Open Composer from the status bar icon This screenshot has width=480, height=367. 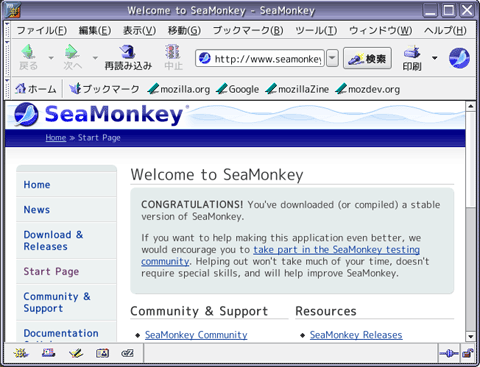point(76,353)
